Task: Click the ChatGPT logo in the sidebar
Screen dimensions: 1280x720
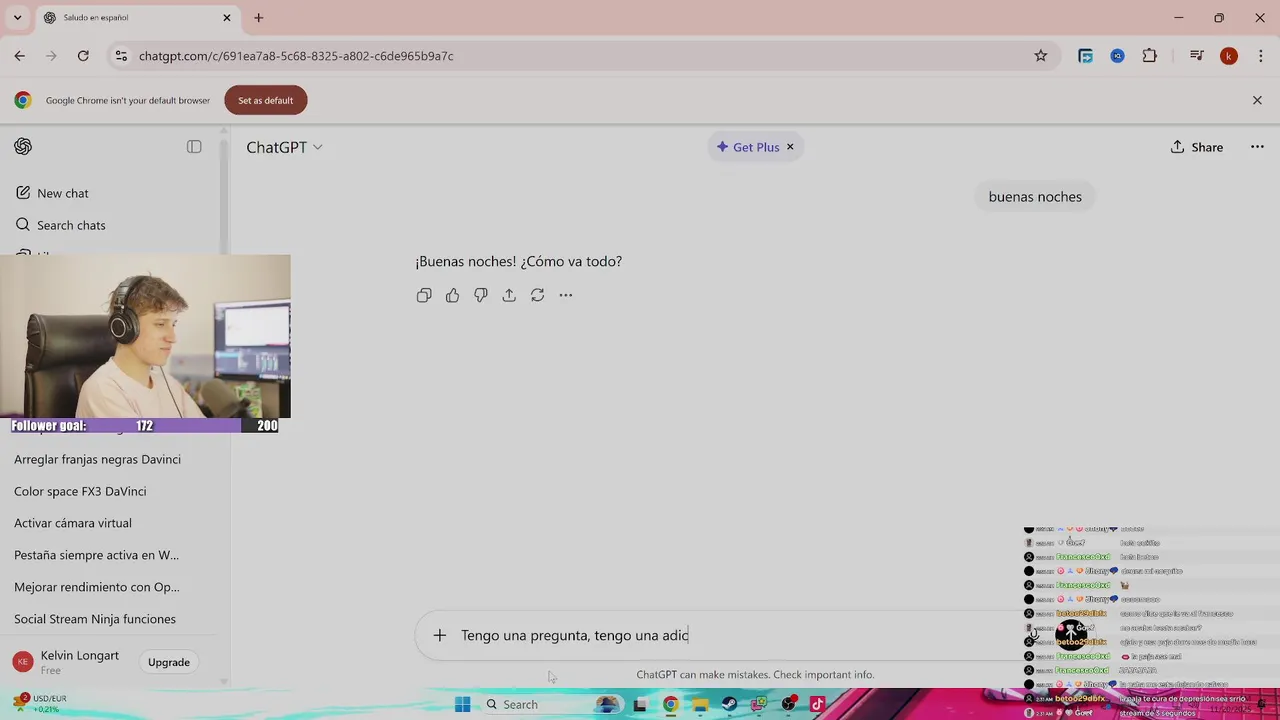Action: pyautogui.click(x=23, y=147)
